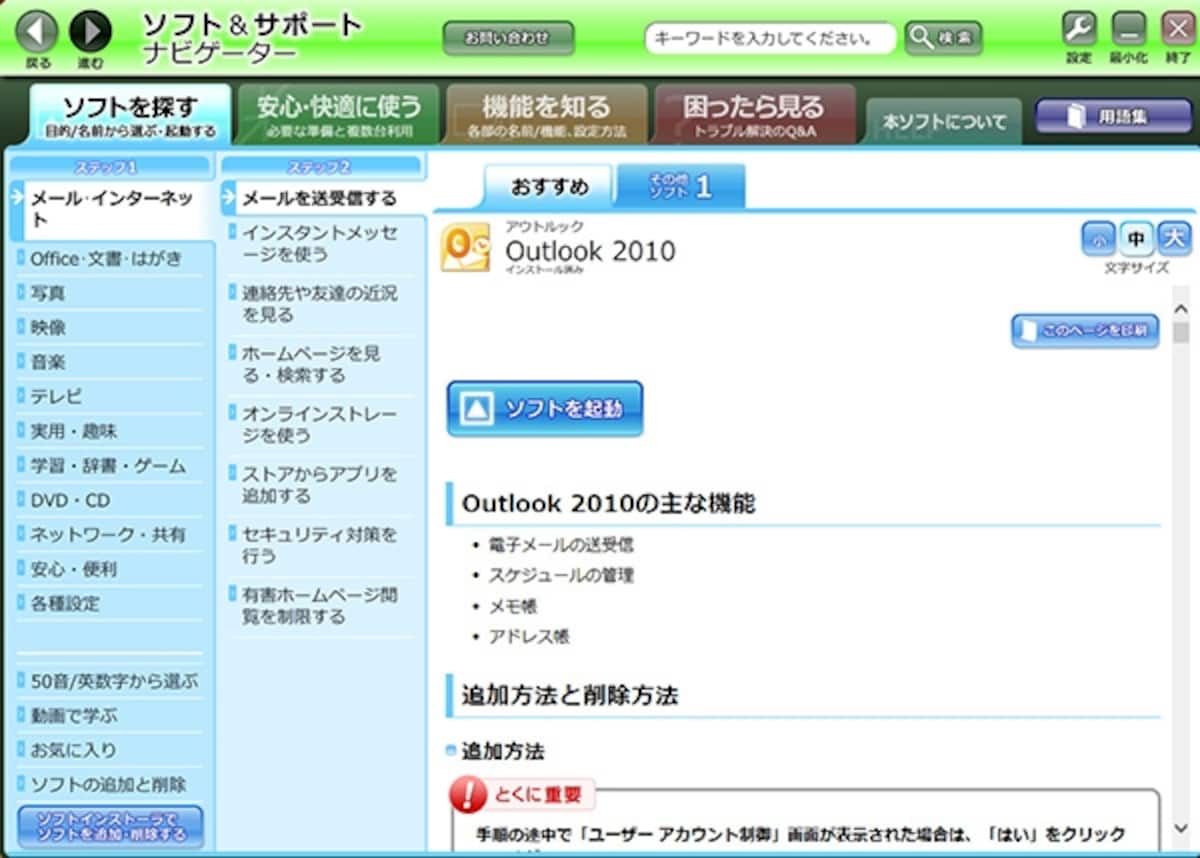Select インスタントメッセージを使う in Step 2
This screenshot has height=858, width=1200.
pyautogui.click(x=320, y=244)
